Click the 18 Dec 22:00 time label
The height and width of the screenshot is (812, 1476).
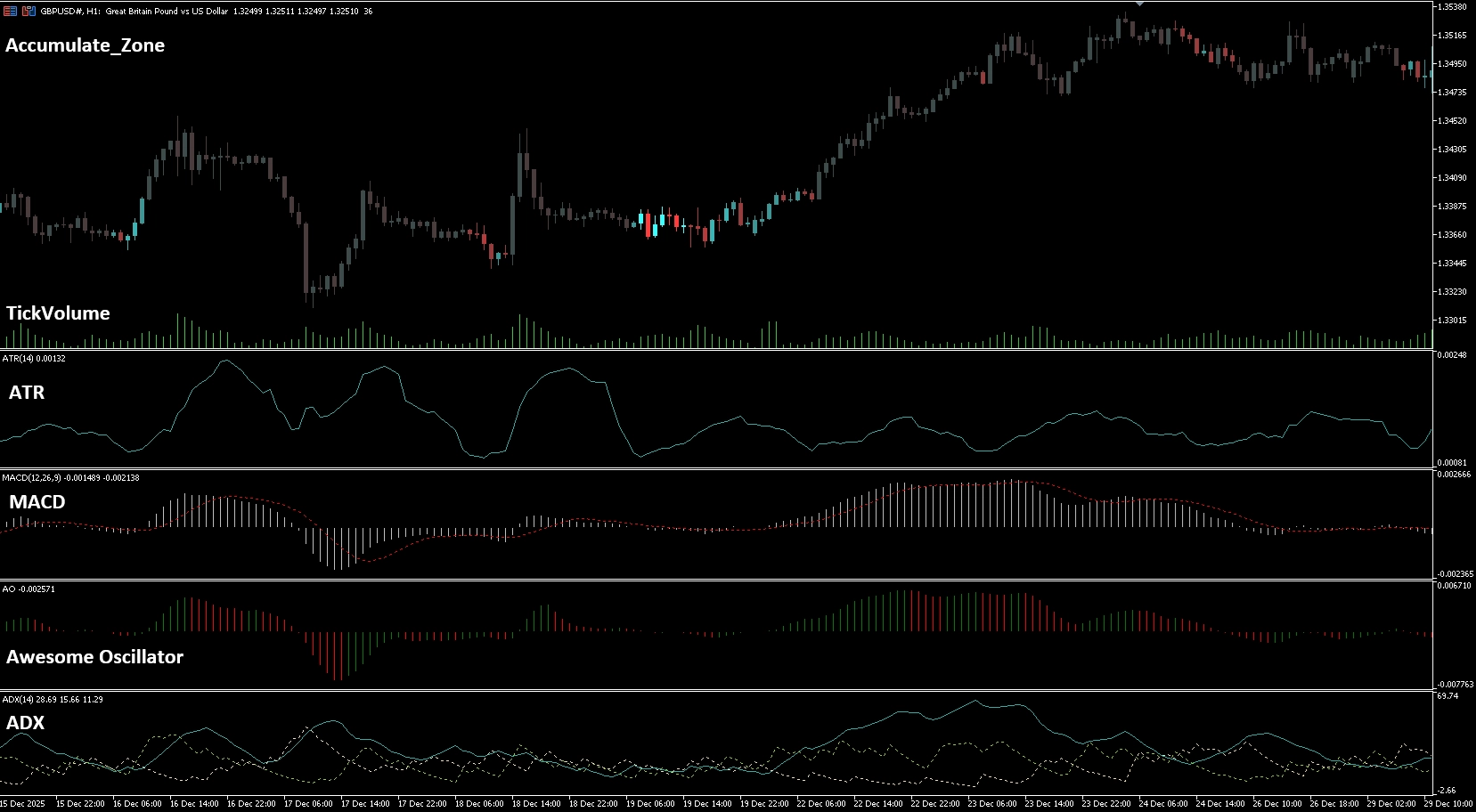[593, 804]
